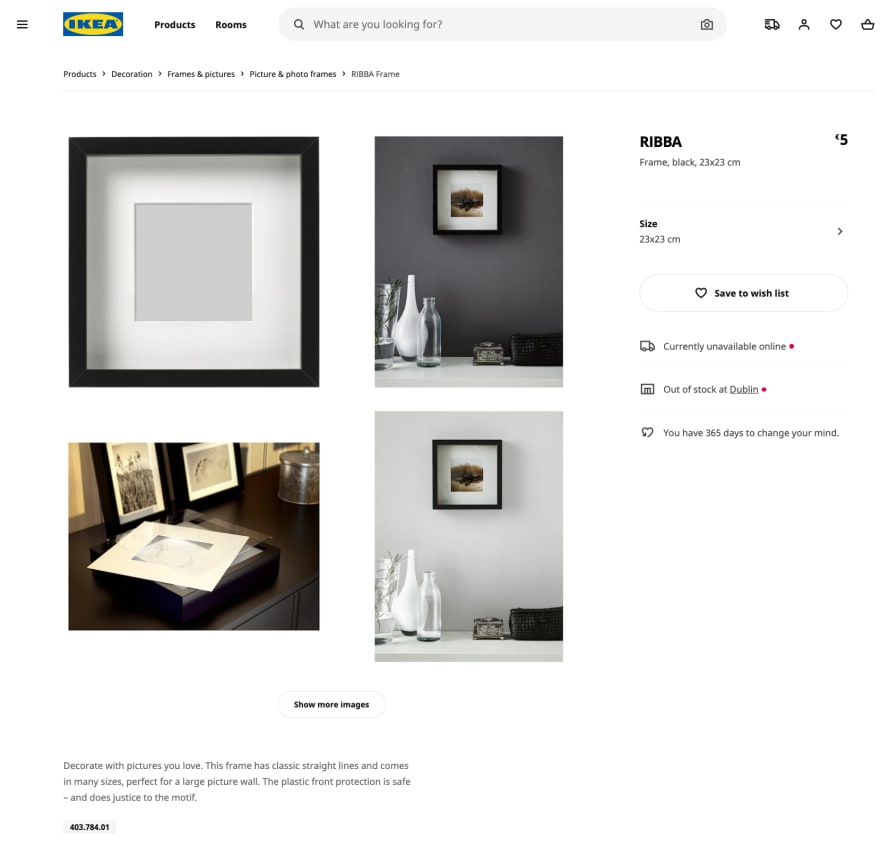Screen dimensions: 880x864
Task: Open the hamburger menu icon
Action: tap(22, 24)
